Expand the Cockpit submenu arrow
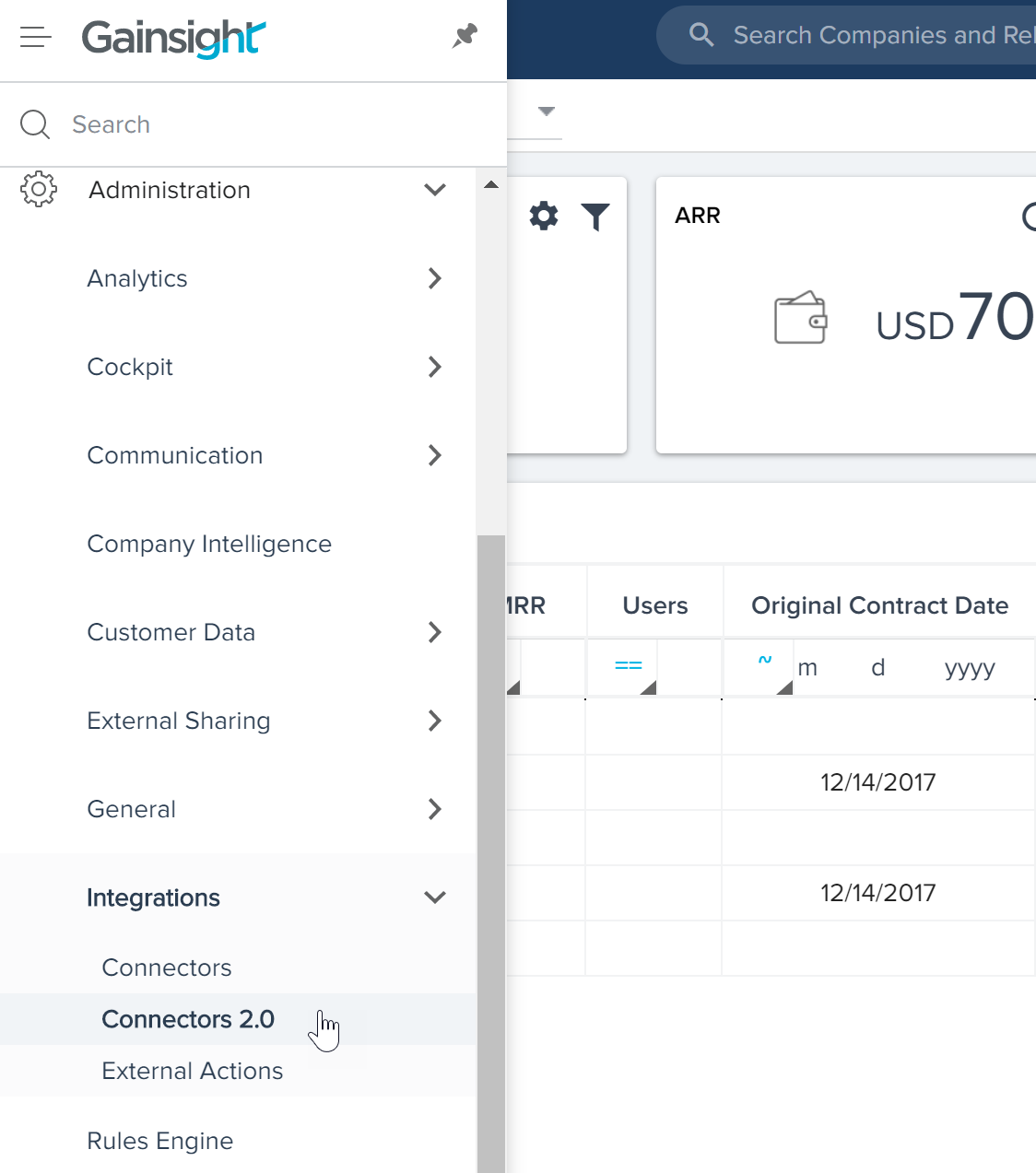Image resolution: width=1036 pixels, height=1173 pixels. click(435, 367)
